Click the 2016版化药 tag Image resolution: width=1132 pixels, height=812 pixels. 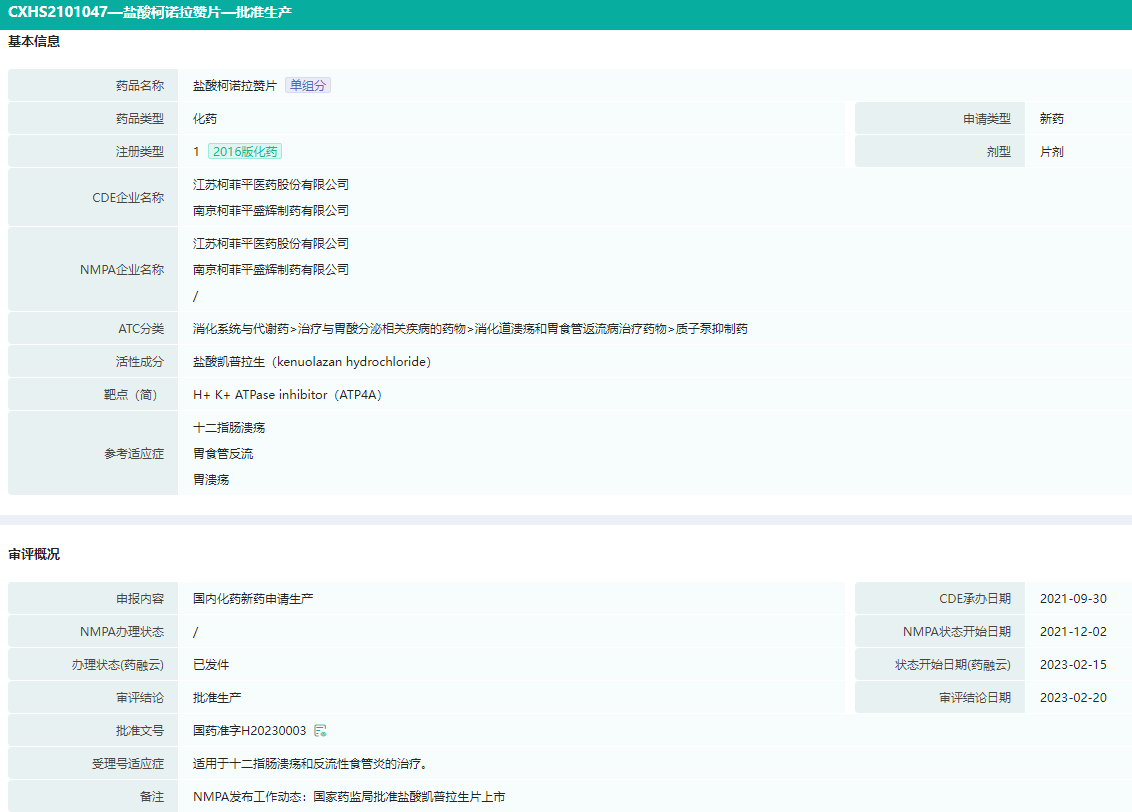[245, 152]
